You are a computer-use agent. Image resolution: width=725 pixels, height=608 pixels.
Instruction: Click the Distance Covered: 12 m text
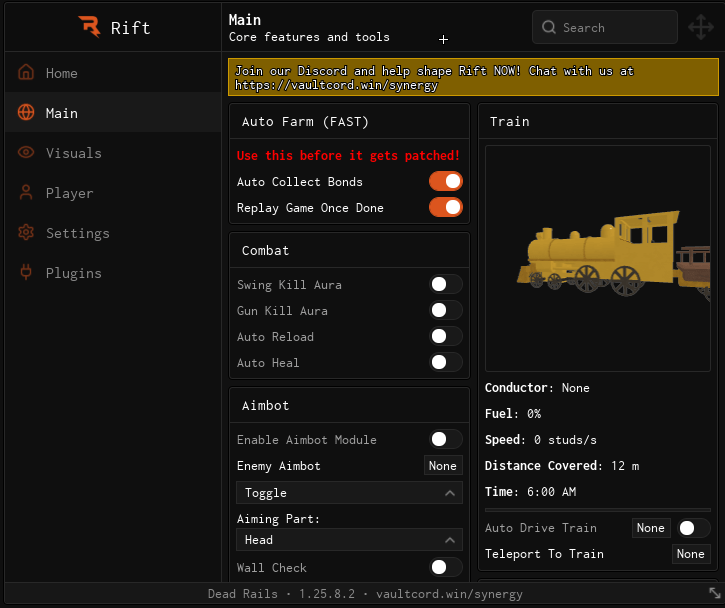pyautogui.click(x=562, y=466)
